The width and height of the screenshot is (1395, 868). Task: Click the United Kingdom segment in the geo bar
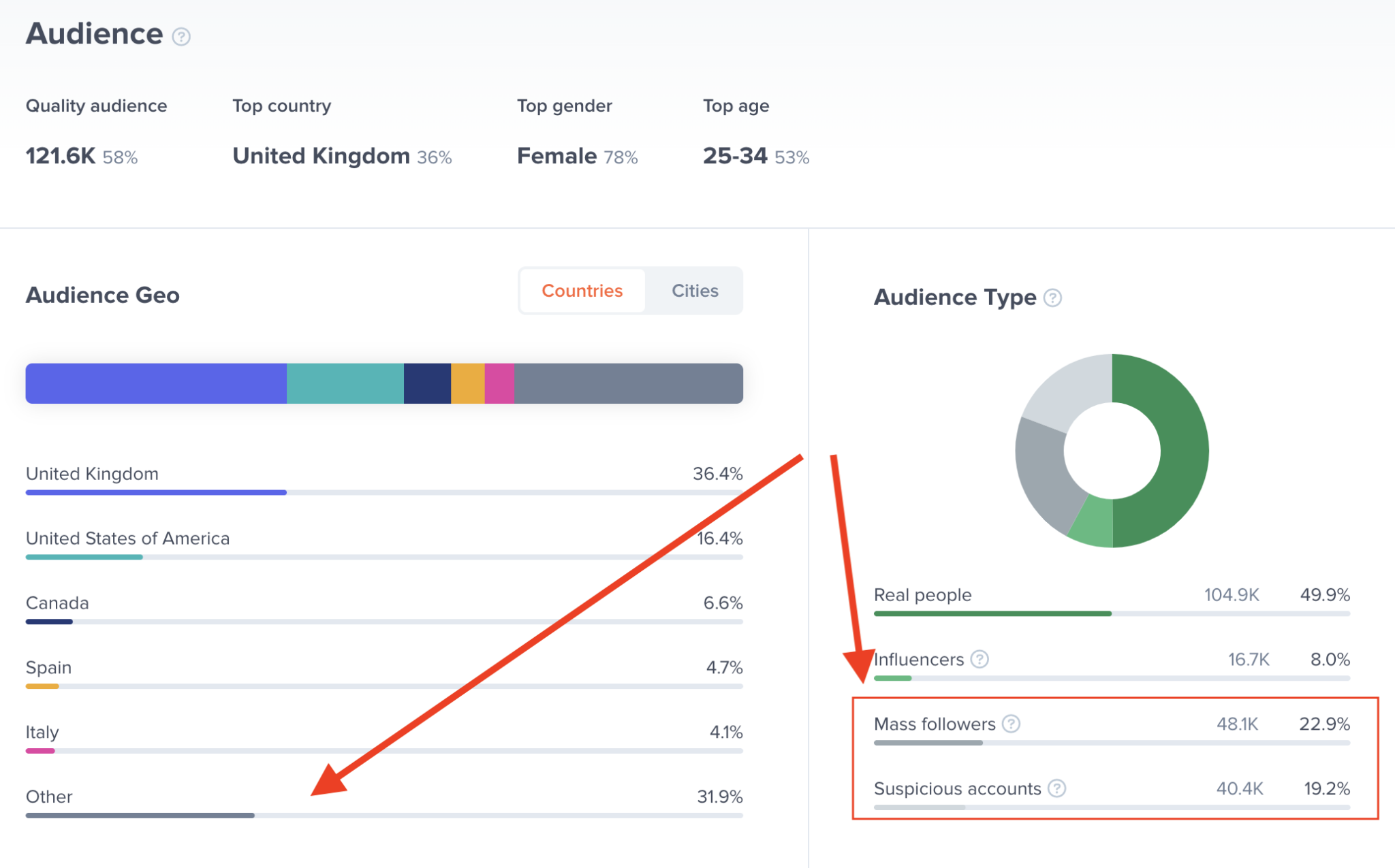(155, 383)
